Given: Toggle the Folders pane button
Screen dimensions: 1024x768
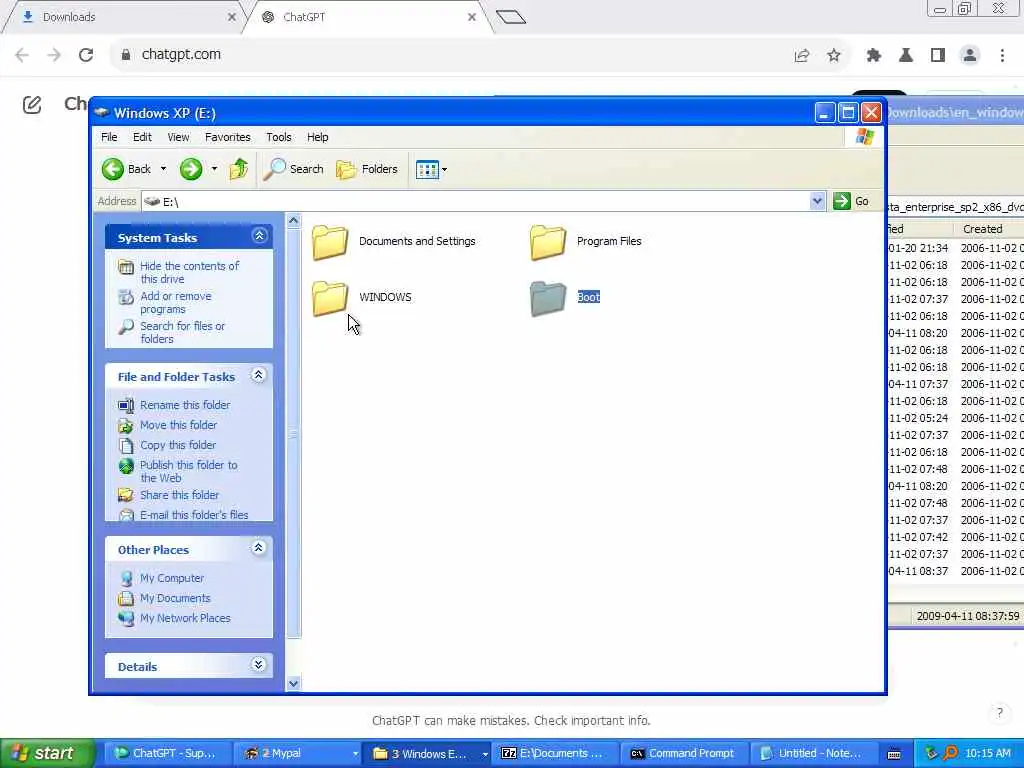Looking at the screenshot, I should pyautogui.click(x=367, y=169).
